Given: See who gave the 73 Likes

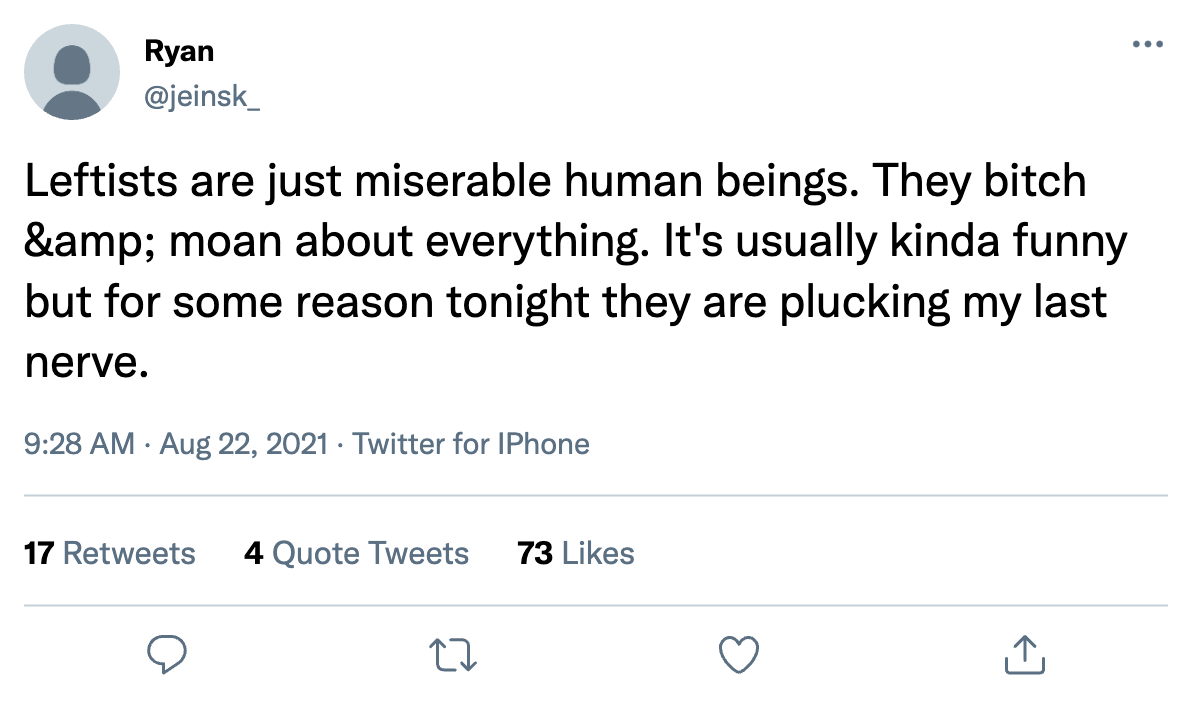Looking at the screenshot, I should pos(576,553).
